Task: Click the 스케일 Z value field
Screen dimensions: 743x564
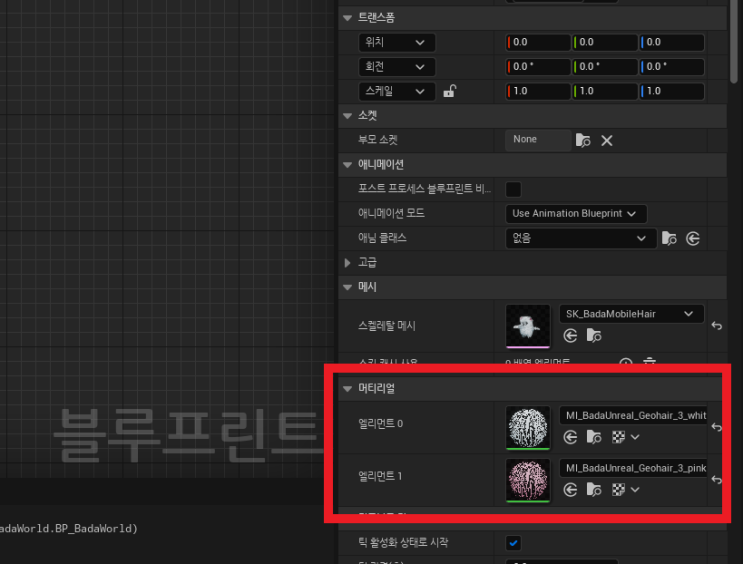Action: [x=671, y=91]
